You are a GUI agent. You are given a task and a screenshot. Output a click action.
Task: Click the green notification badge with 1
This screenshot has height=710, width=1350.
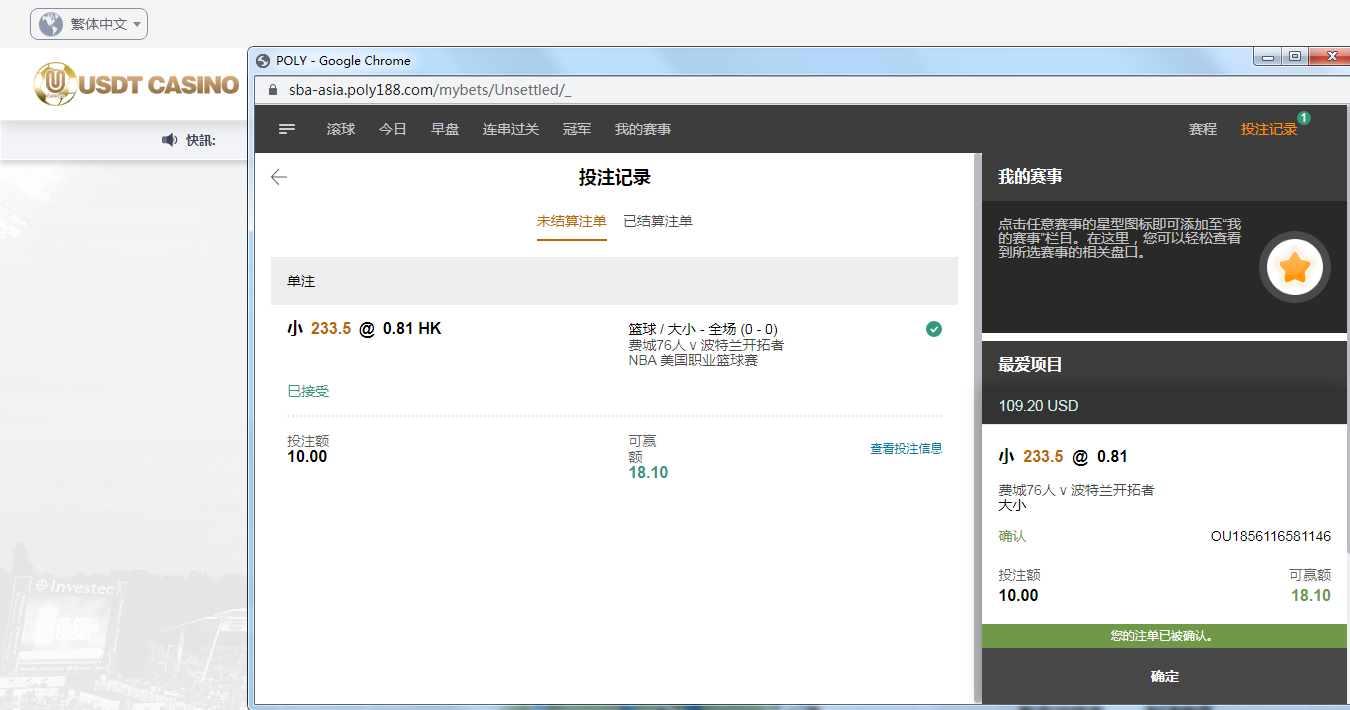(x=1304, y=118)
